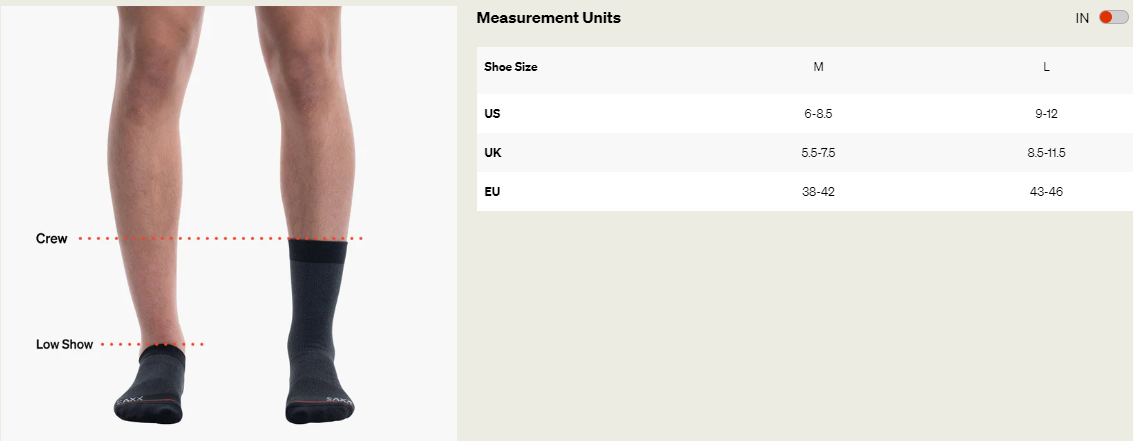1133x441 pixels.
Task: Select the M size column header
Action: 818,67
